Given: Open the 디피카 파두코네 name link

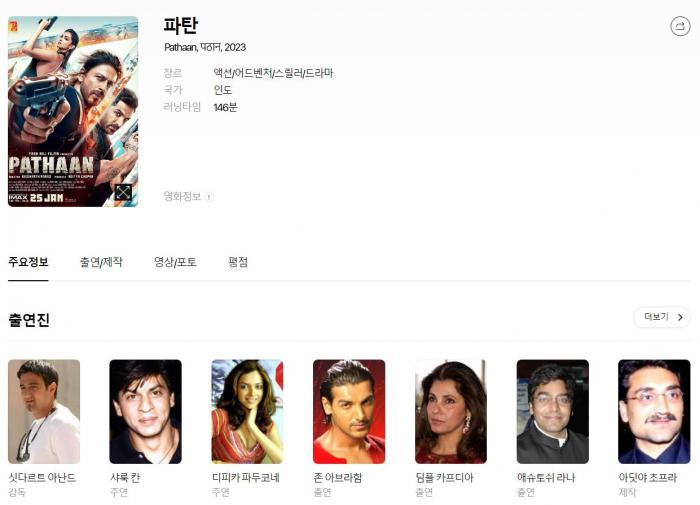Looking at the screenshot, I should coord(246,478).
